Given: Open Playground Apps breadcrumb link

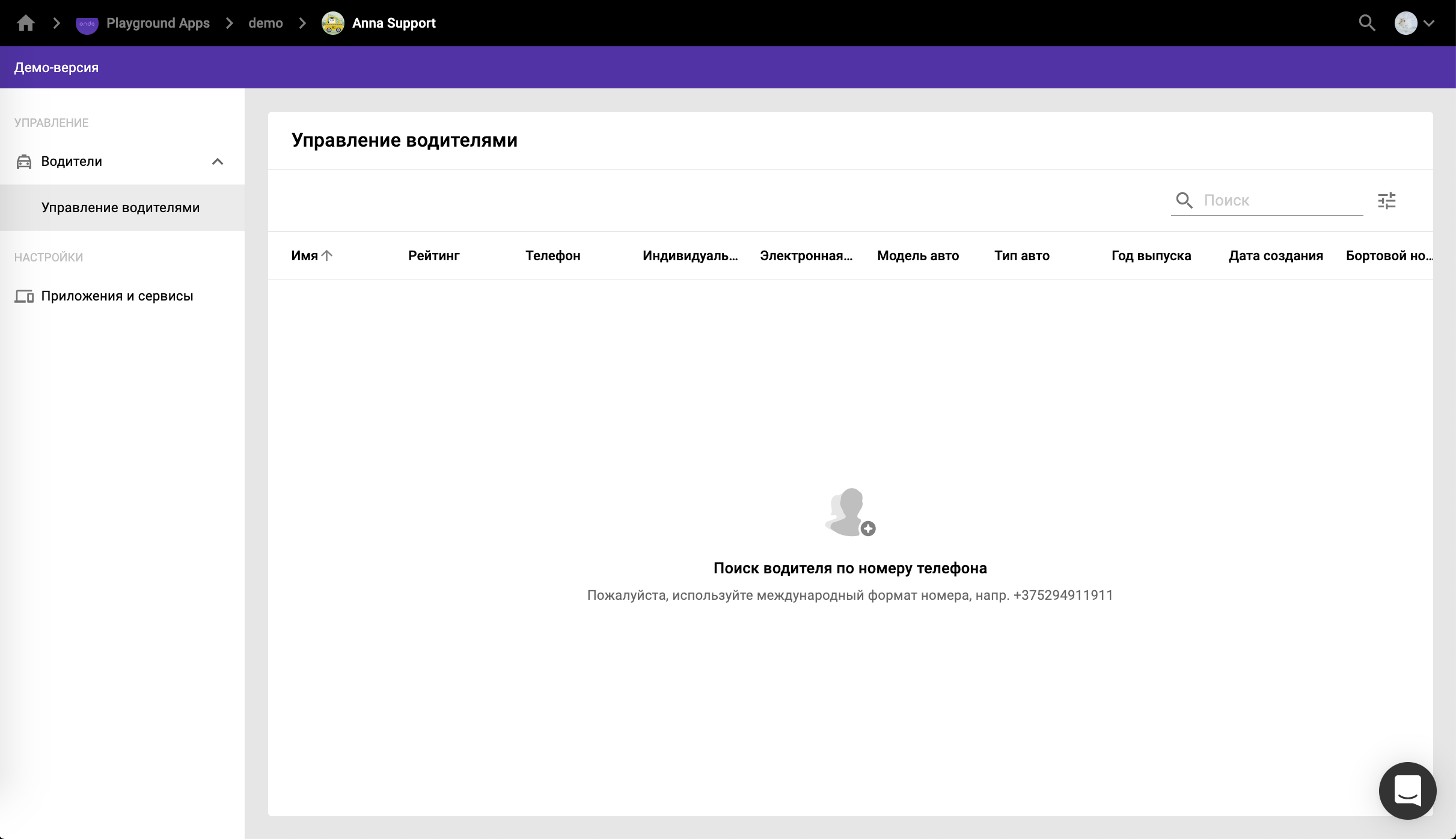Looking at the screenshot, I should point(158,23).
